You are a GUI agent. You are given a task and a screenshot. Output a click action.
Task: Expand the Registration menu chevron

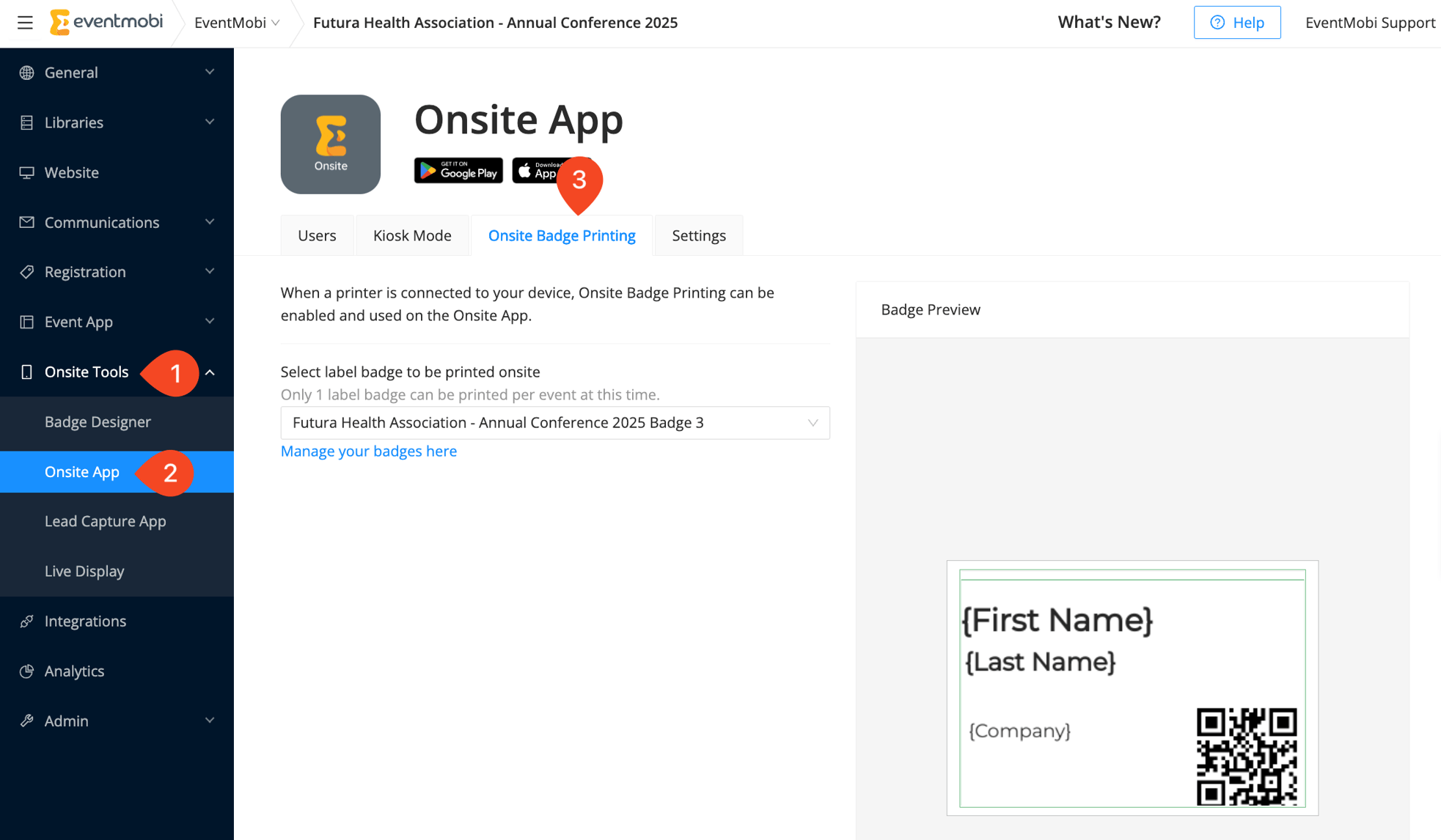pyautogui.click(x=210, y=272)
